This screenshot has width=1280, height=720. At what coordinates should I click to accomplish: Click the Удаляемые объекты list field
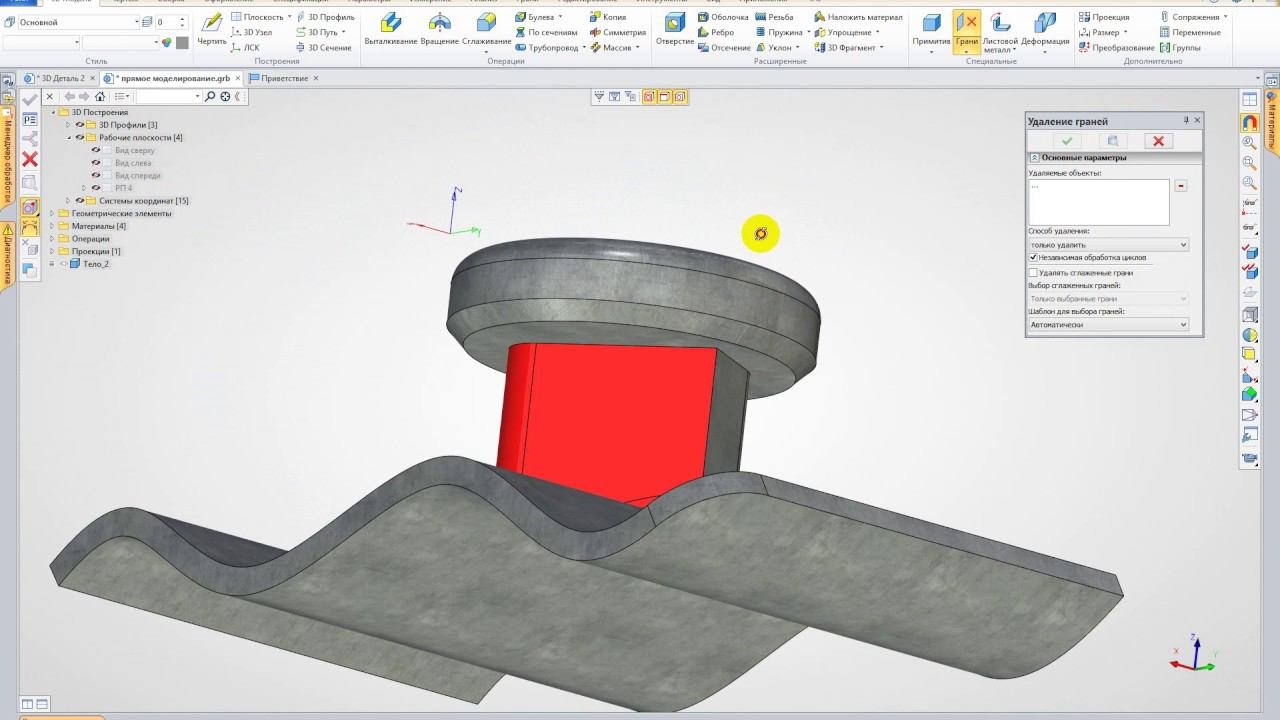(1098, 202)
